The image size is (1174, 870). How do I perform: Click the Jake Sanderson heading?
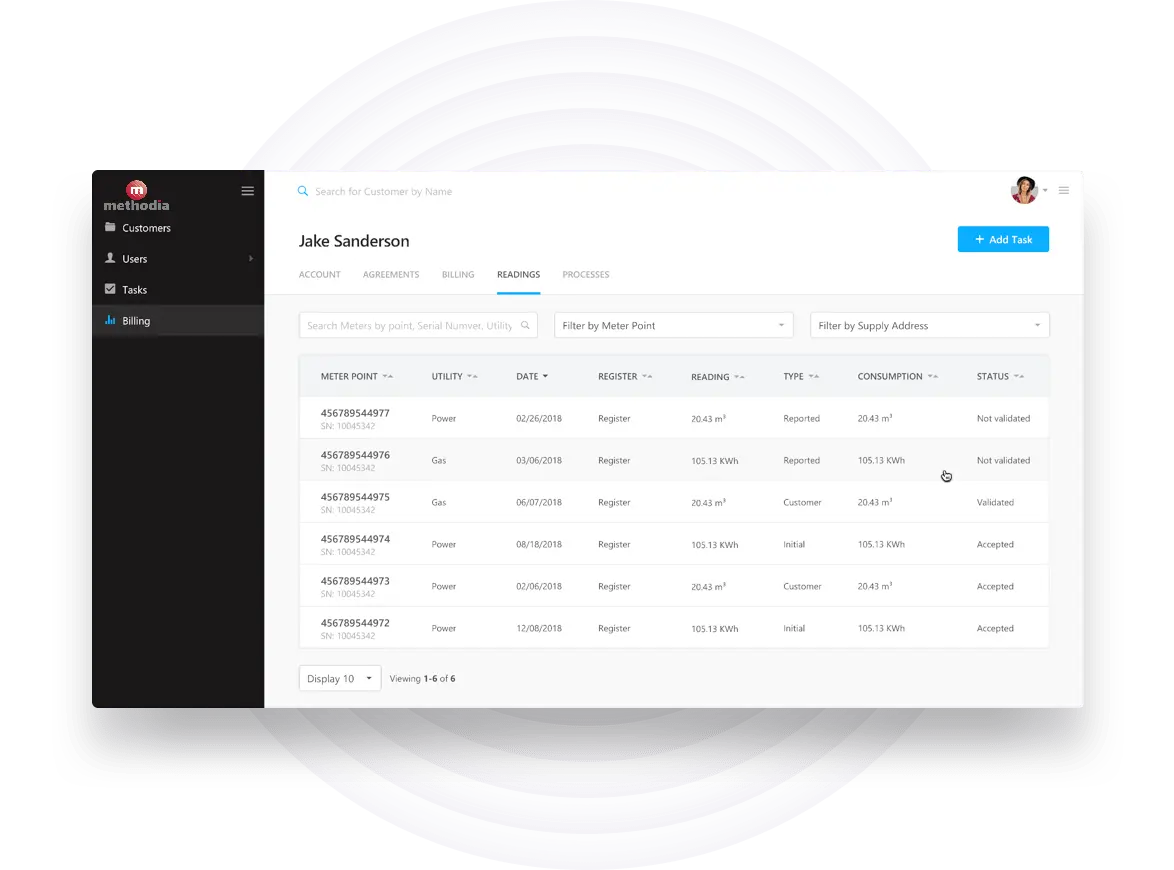tap(354, 241)
